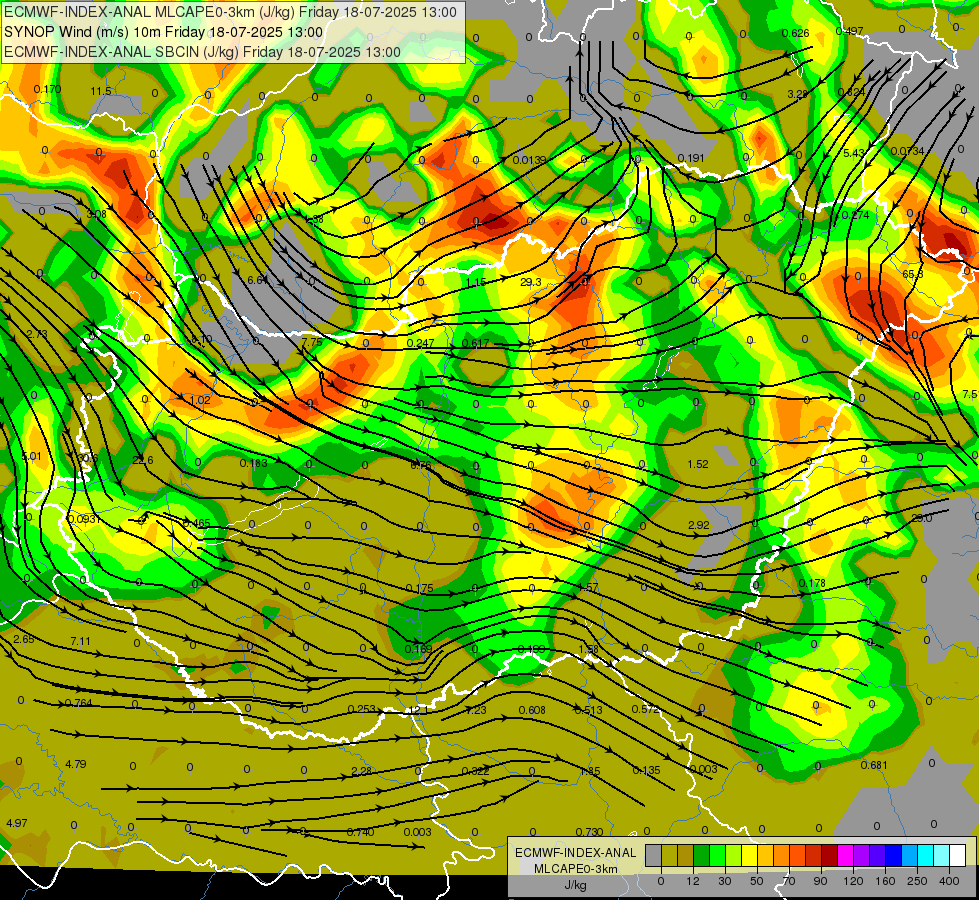Click the map value 0.253
This screenshot has height=900, width=979.
[362, 709]
